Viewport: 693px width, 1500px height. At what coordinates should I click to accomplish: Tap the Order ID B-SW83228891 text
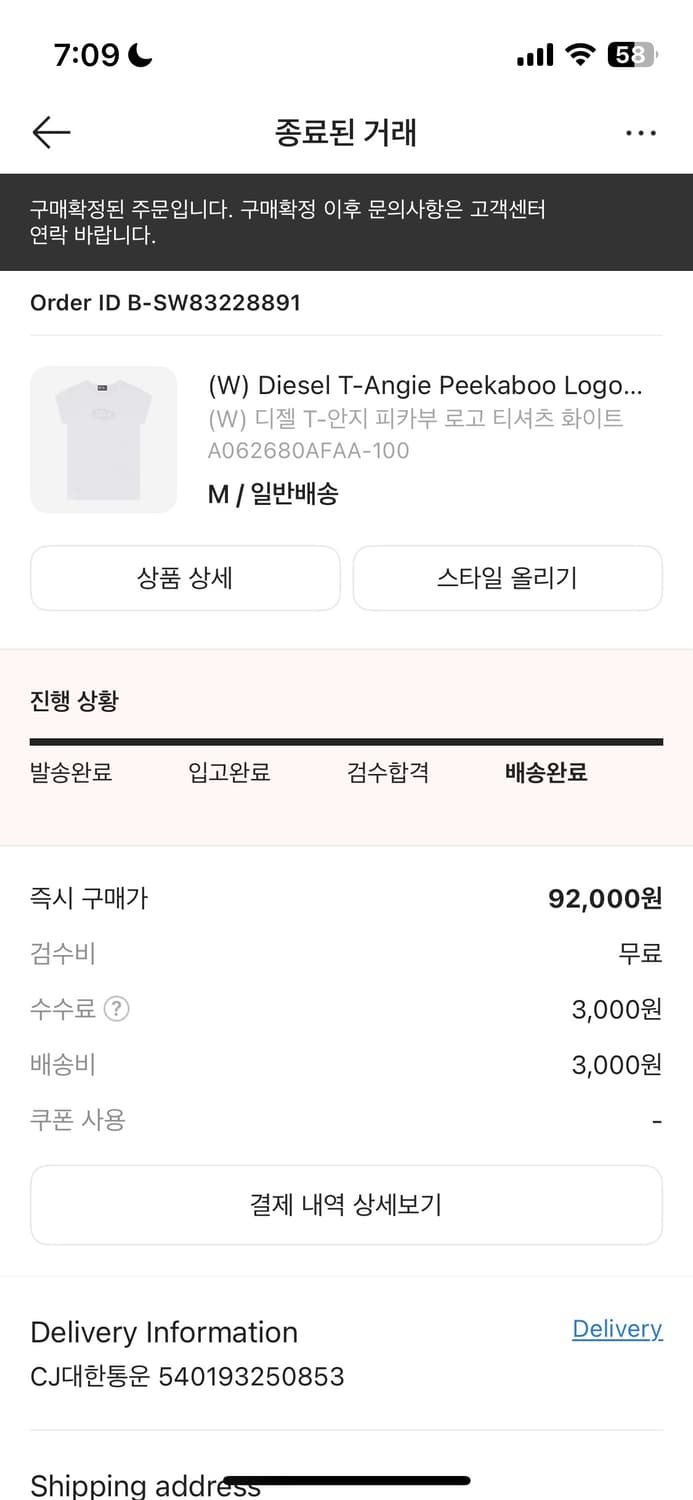click(165, 302)
